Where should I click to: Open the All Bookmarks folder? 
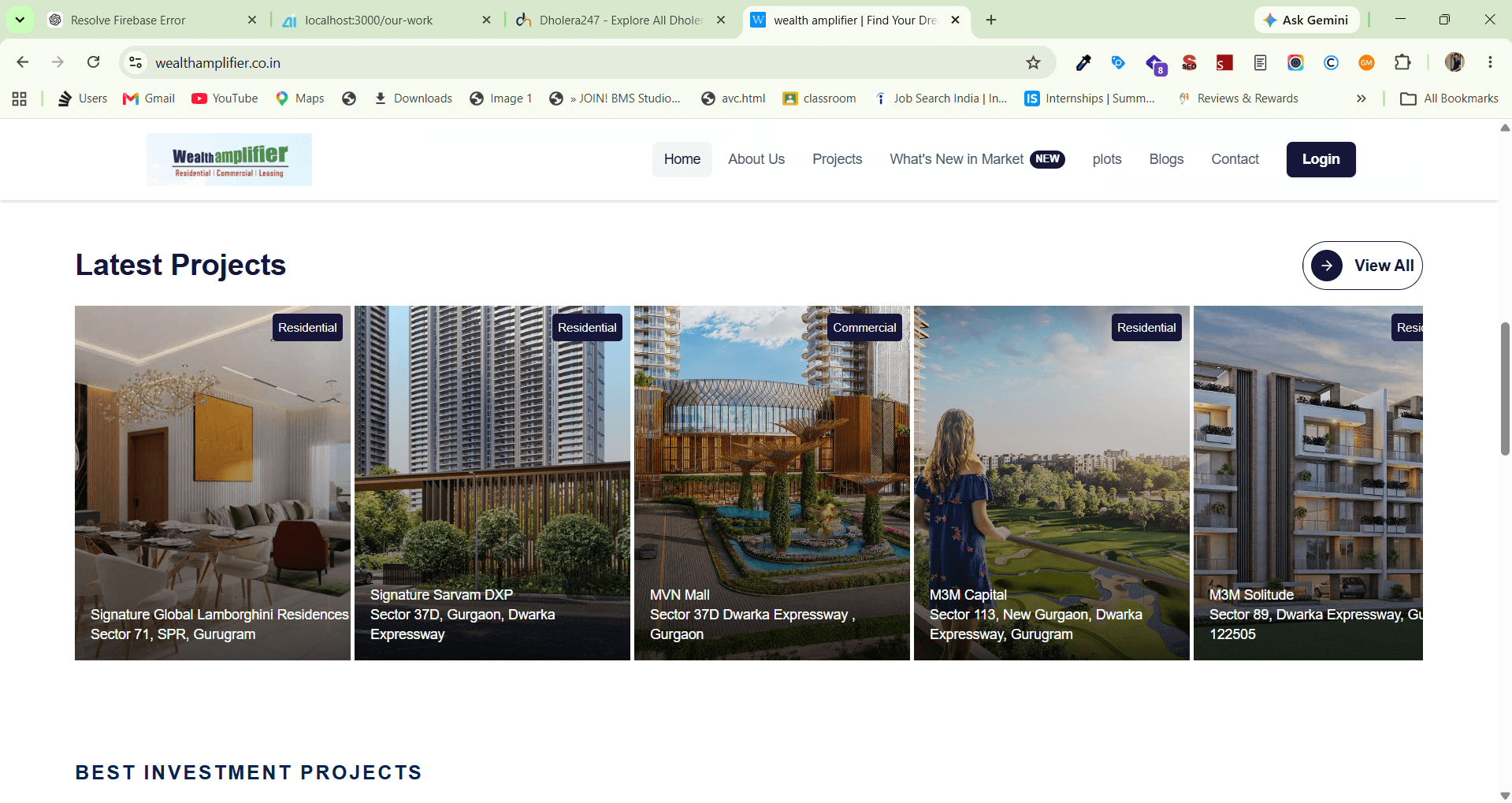1449,99
